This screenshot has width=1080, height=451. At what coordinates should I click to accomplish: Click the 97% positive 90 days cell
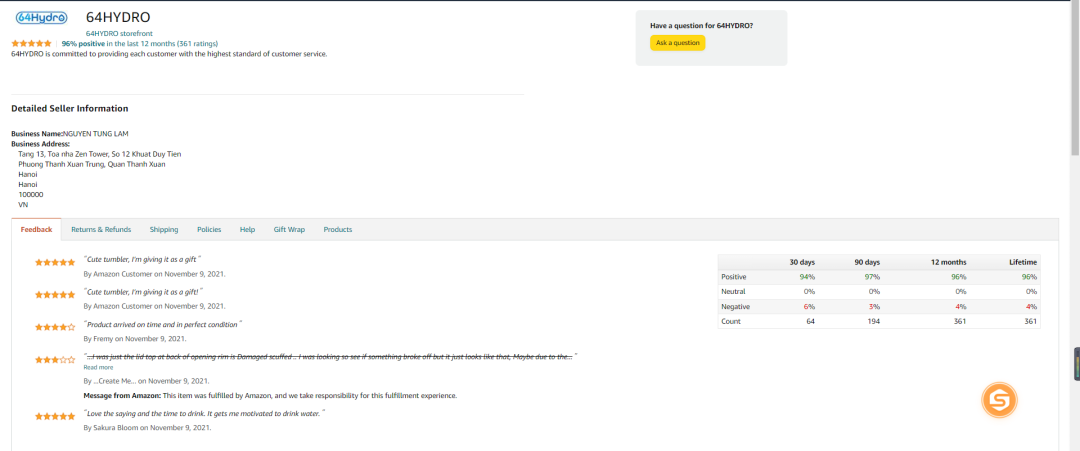click(x=871, y=277)
